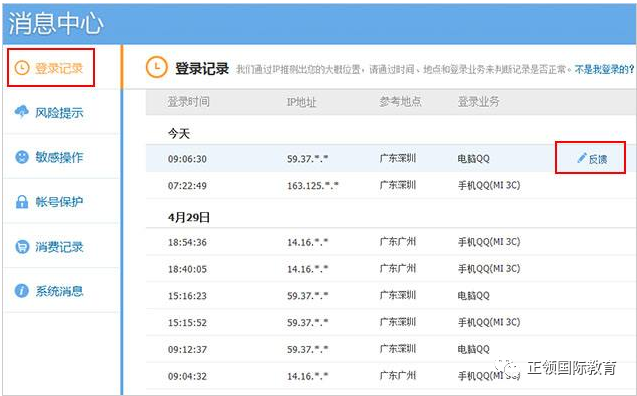Screen dimensions: 637x396
Task: Click the large clock icon in 登录记录 header
Action: (156, 67)
